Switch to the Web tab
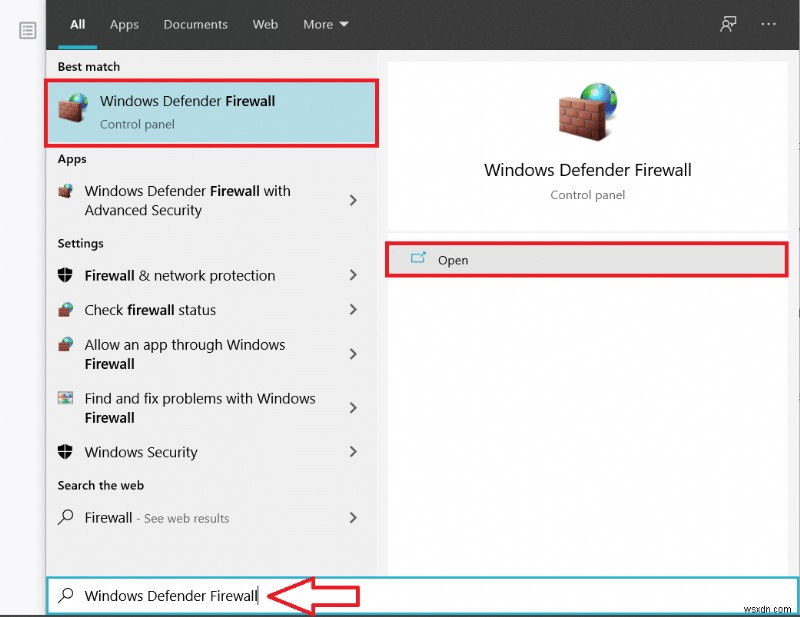800x617 pixels. (x=265, y=24)
